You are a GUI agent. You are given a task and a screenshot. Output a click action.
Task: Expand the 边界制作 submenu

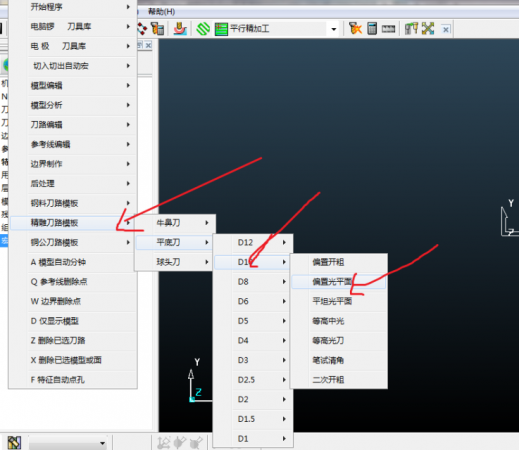tap(73, 164)
